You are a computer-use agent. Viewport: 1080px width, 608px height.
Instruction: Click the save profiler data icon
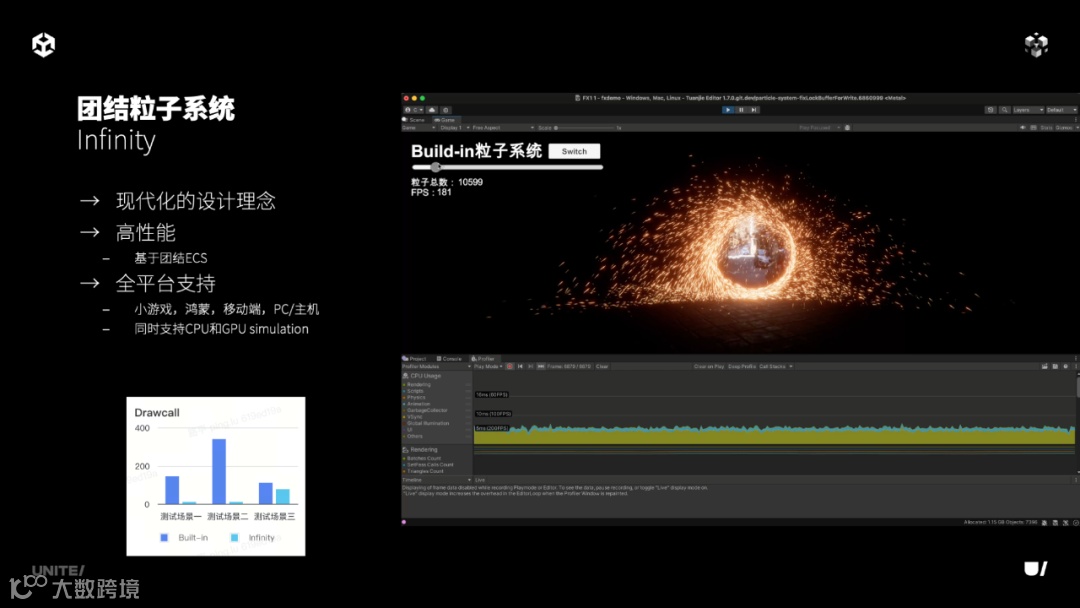[1055, 366]
